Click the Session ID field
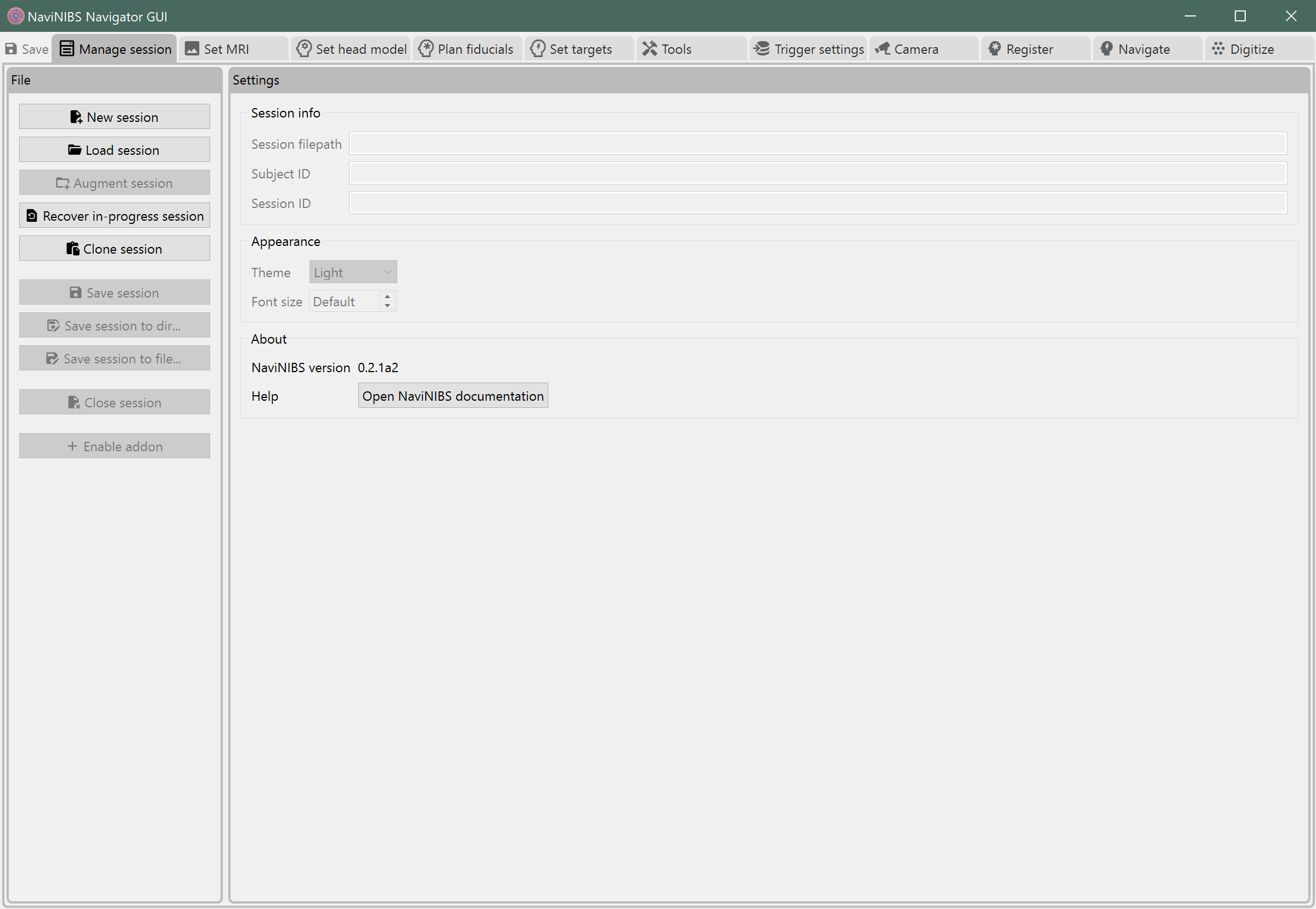 click(x=818, y=203)
